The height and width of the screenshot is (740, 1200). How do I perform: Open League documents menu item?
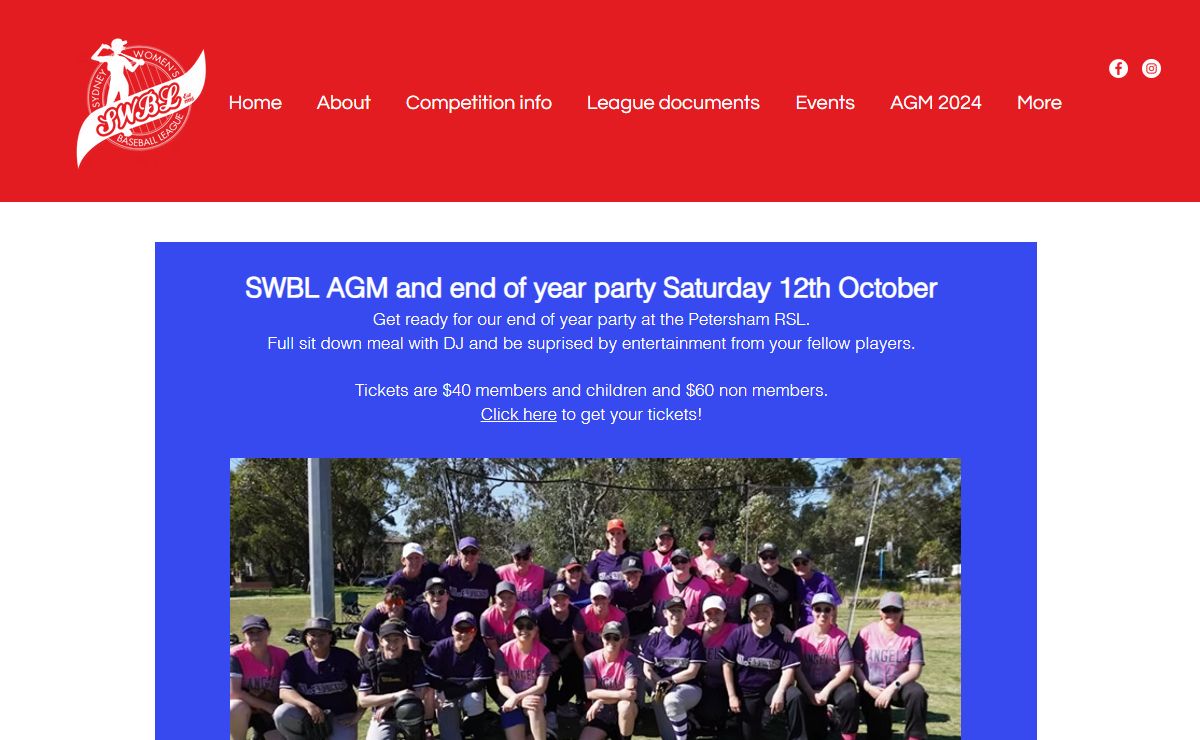[673, 103]
